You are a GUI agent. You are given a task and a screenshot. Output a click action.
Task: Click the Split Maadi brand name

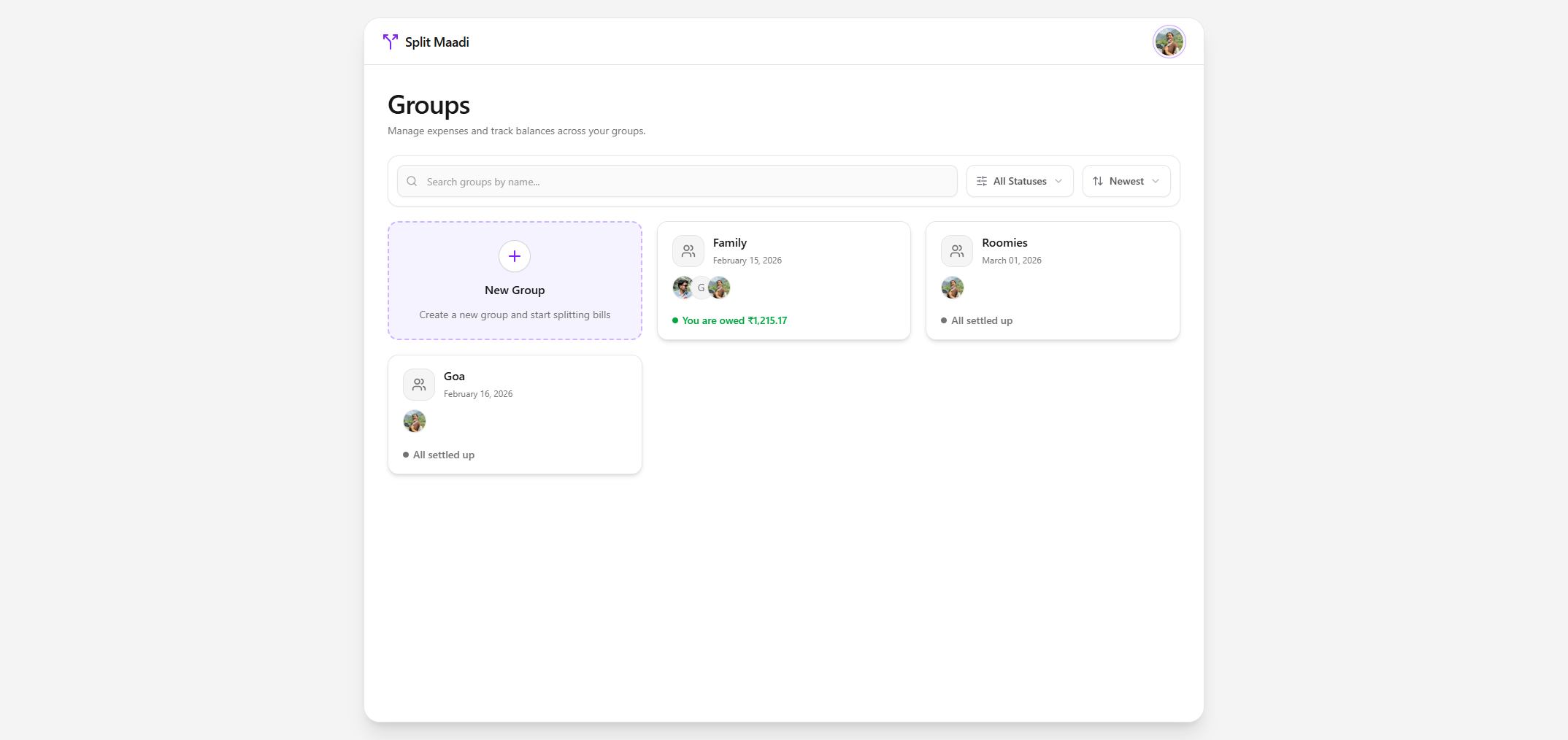437,42
